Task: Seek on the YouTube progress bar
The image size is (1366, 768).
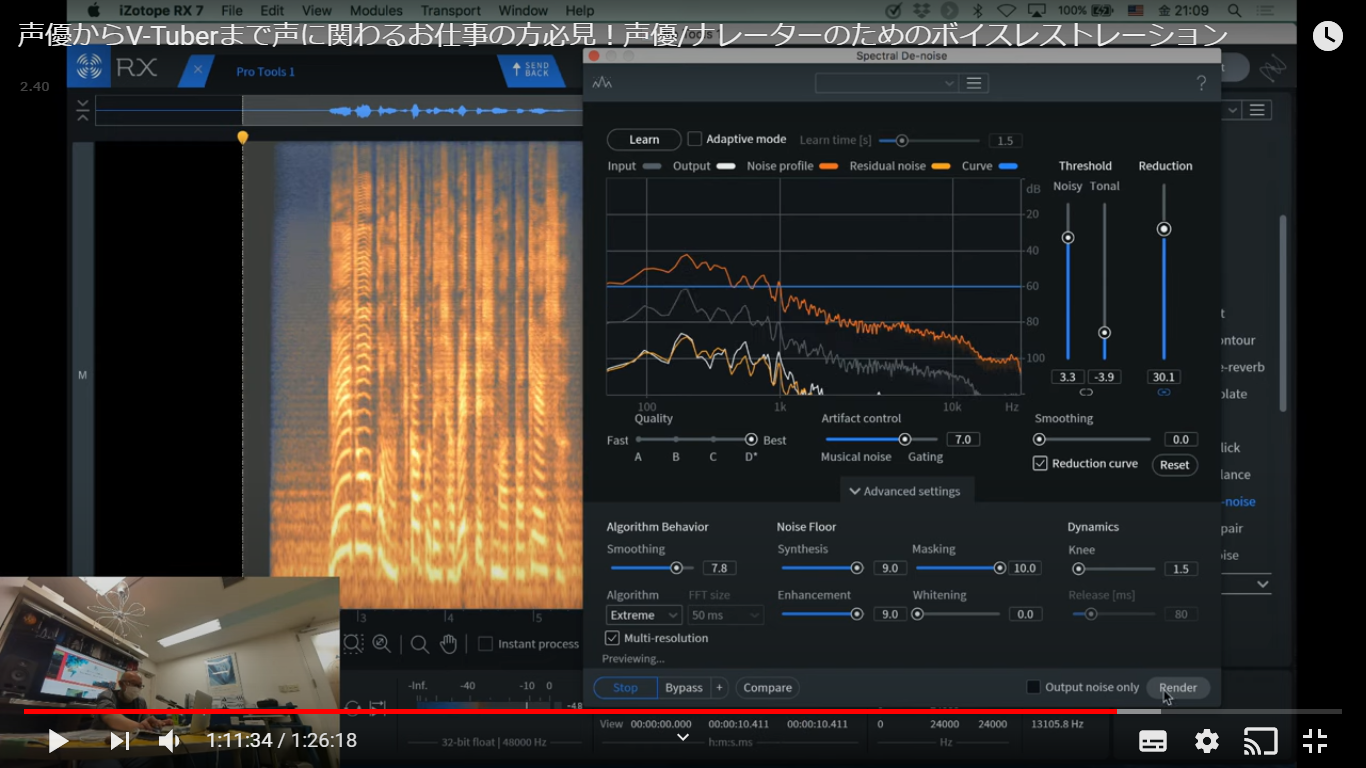Action: click(x=683, y=711)
